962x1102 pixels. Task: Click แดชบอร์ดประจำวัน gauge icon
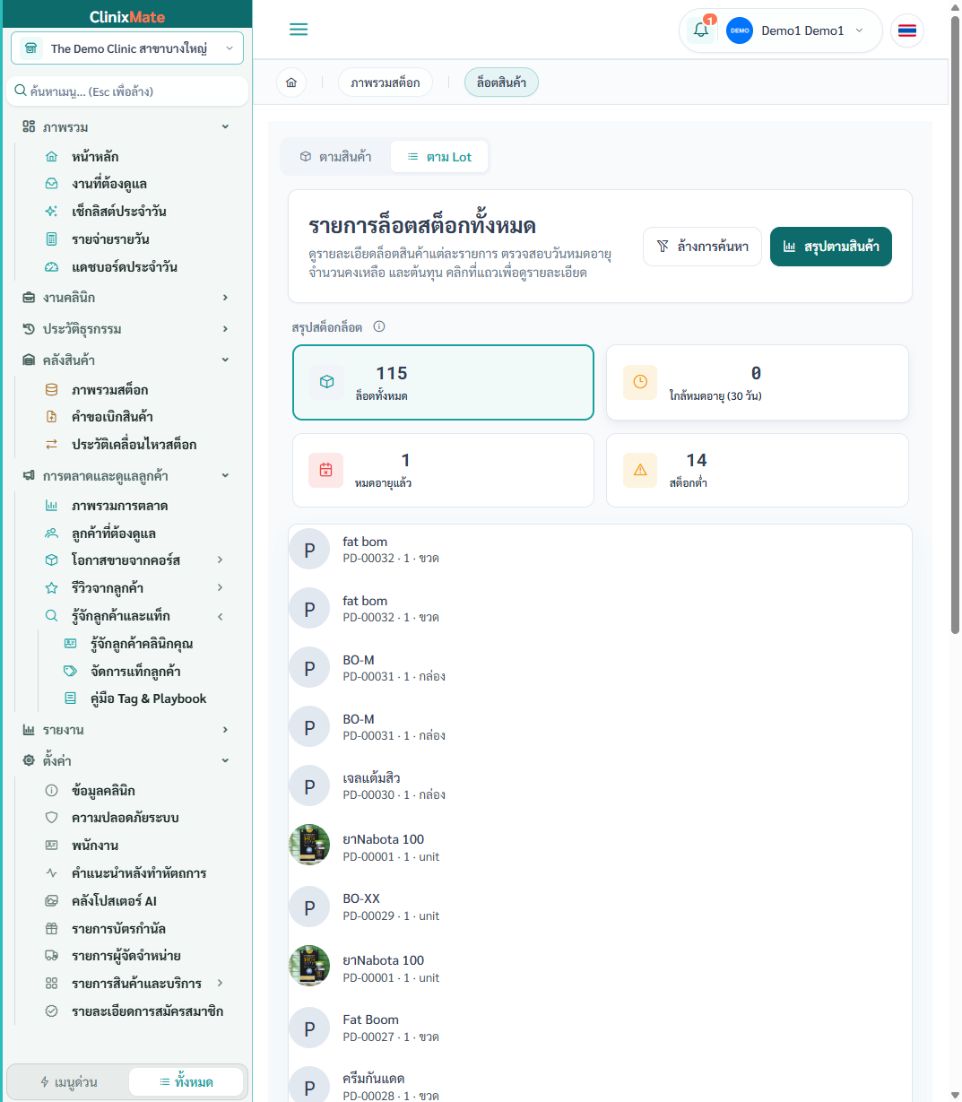pos(51,267)
